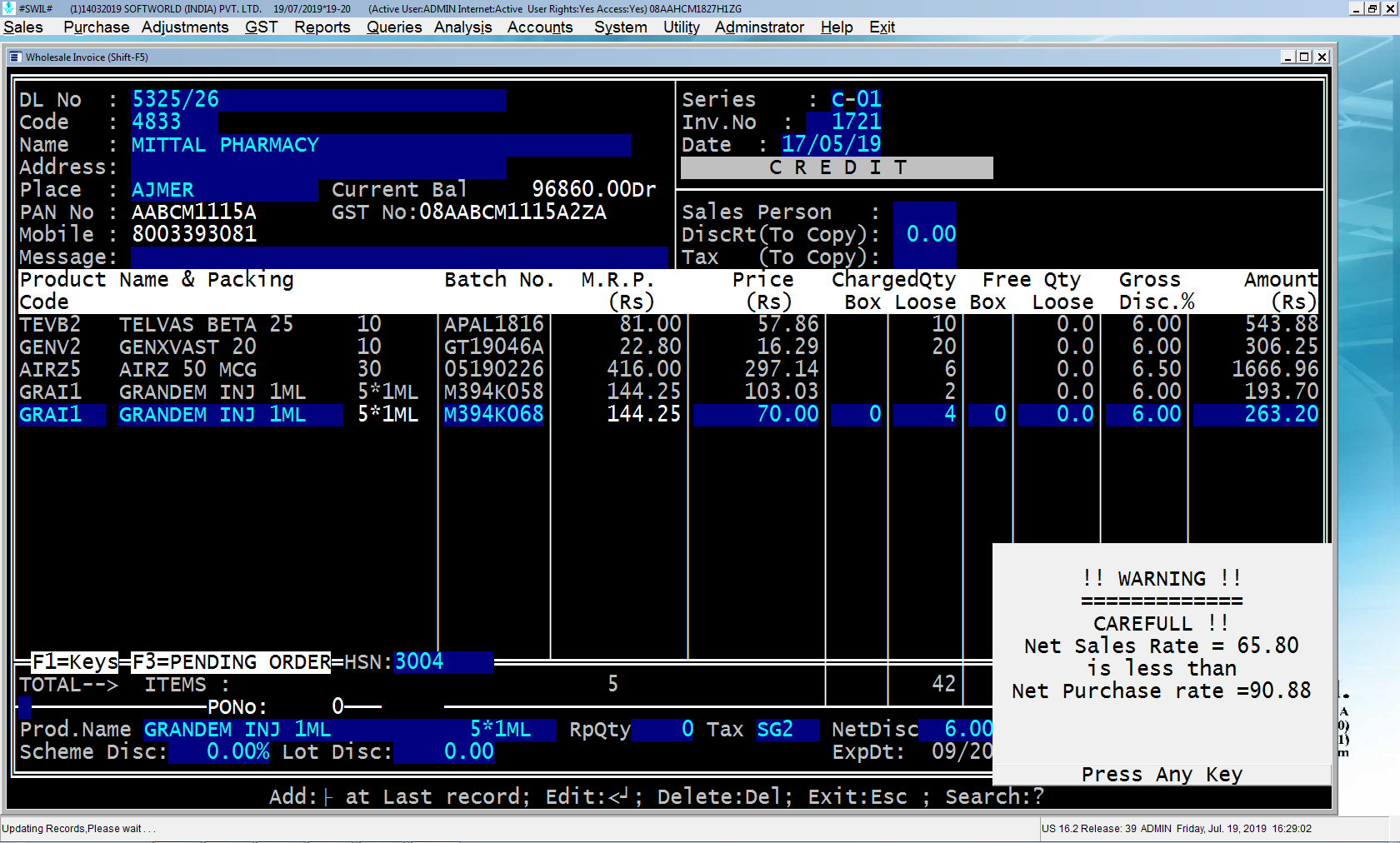Click the Net Sales Rate 65.80 text
Viewport: 1400px width, 843px height.
tap(1162, 646)
